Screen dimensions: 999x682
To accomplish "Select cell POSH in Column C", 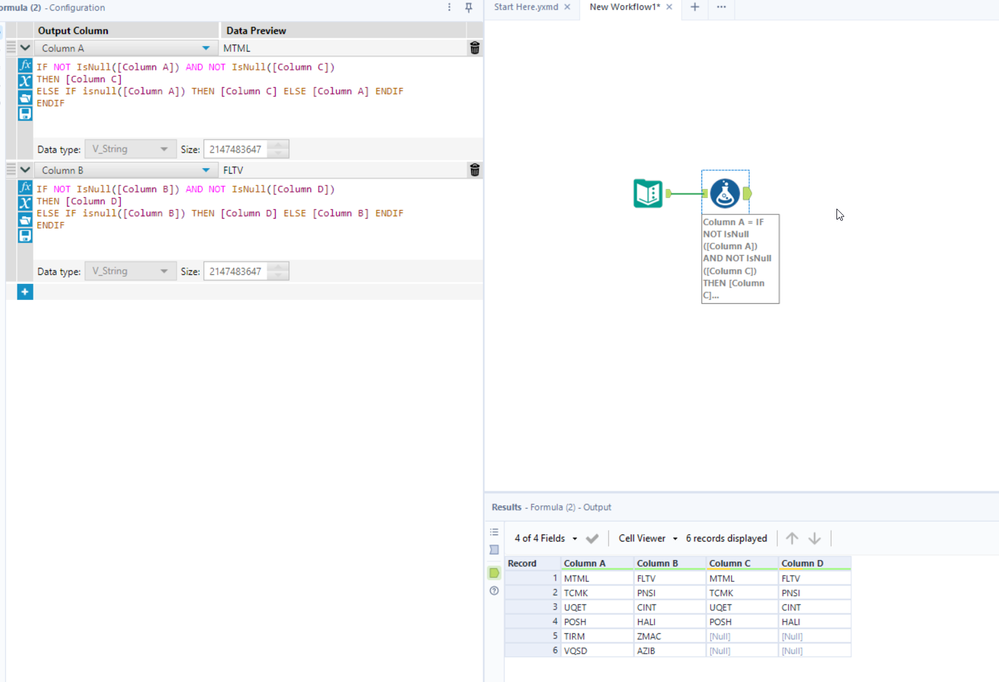I will tap(742, 622).
